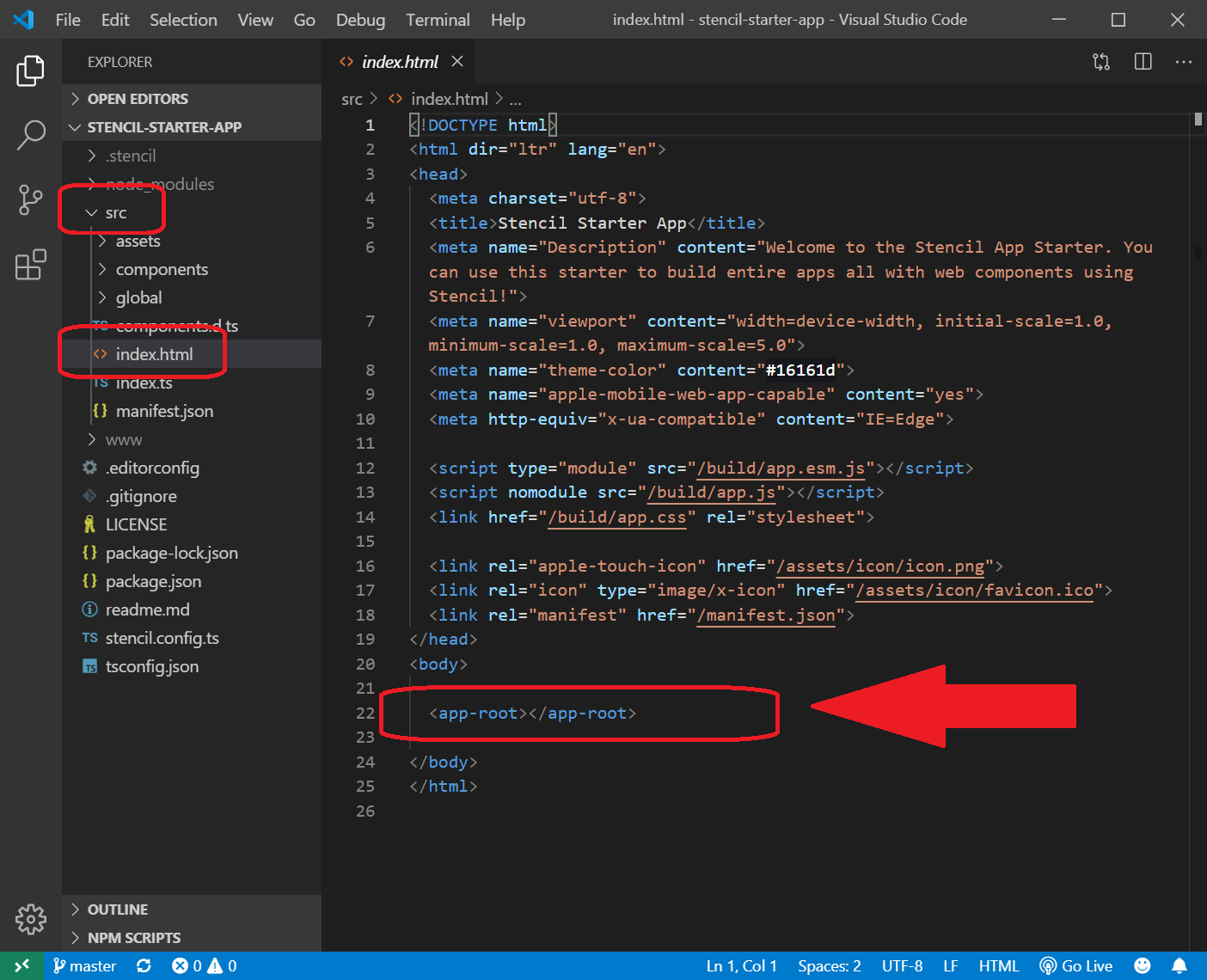Open index.ts file
The width and height of the screenshot is (1207, 980).
tap(192, 383)
